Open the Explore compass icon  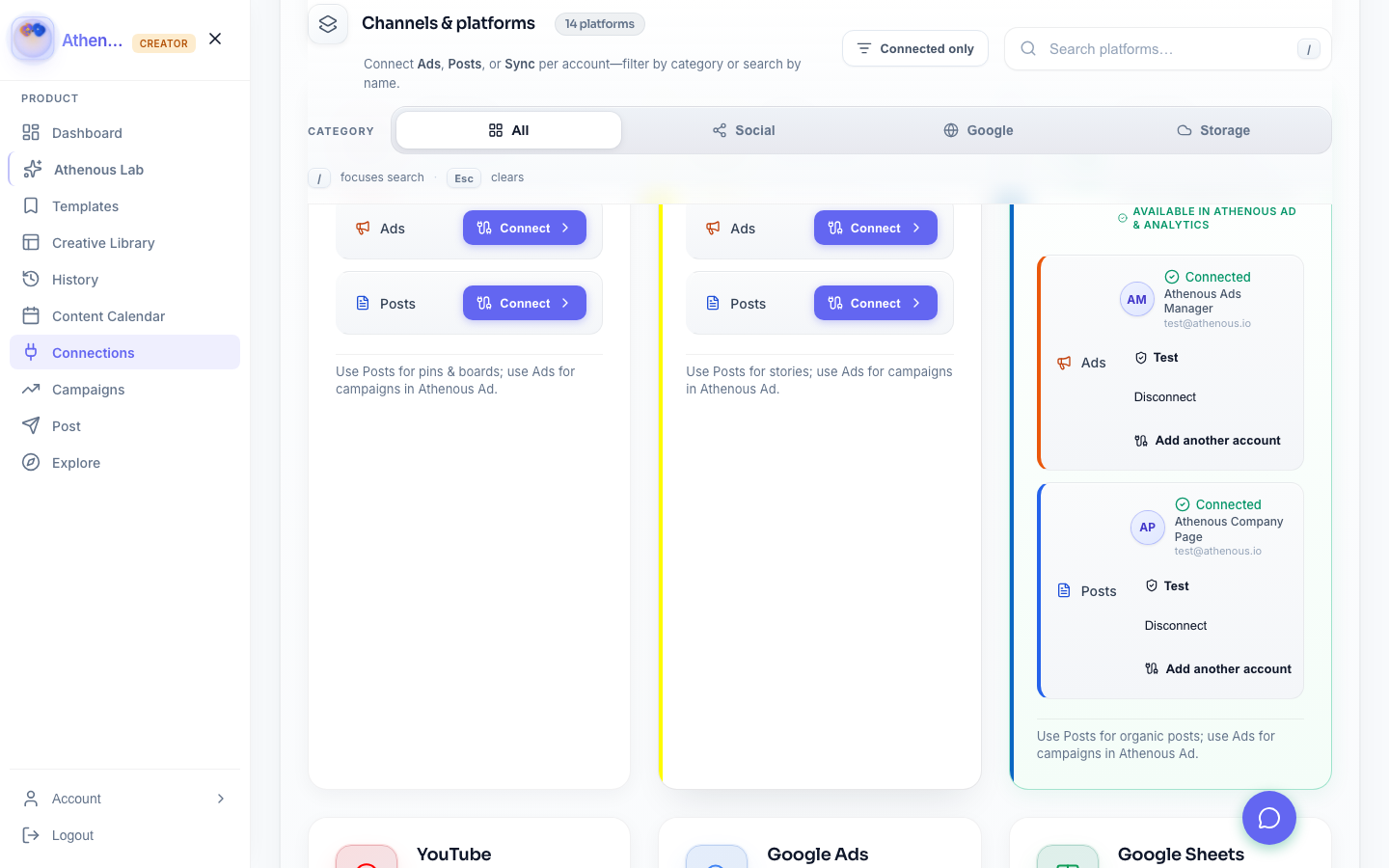pos(31,463)
